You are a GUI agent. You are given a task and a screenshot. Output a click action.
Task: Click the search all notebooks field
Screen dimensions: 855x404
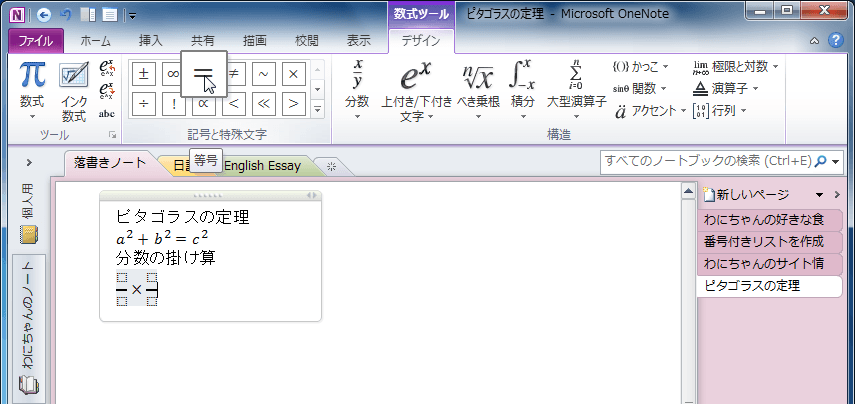pyautogui.click(x=707, y=162)
